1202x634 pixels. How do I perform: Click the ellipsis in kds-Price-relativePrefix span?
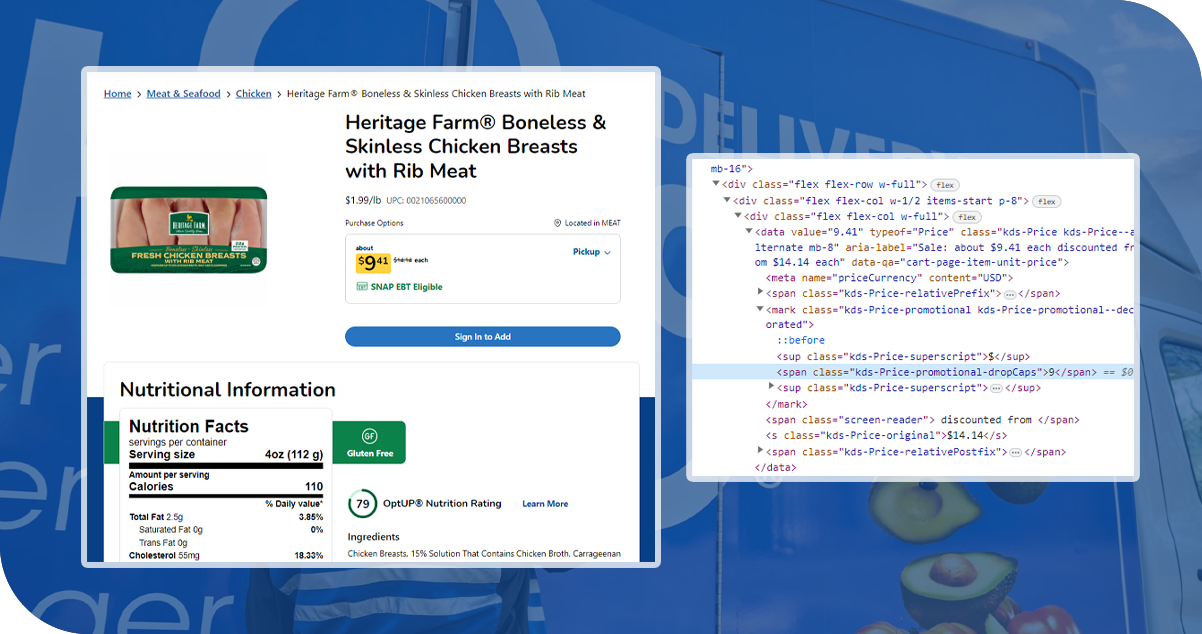pos(1010,294)
